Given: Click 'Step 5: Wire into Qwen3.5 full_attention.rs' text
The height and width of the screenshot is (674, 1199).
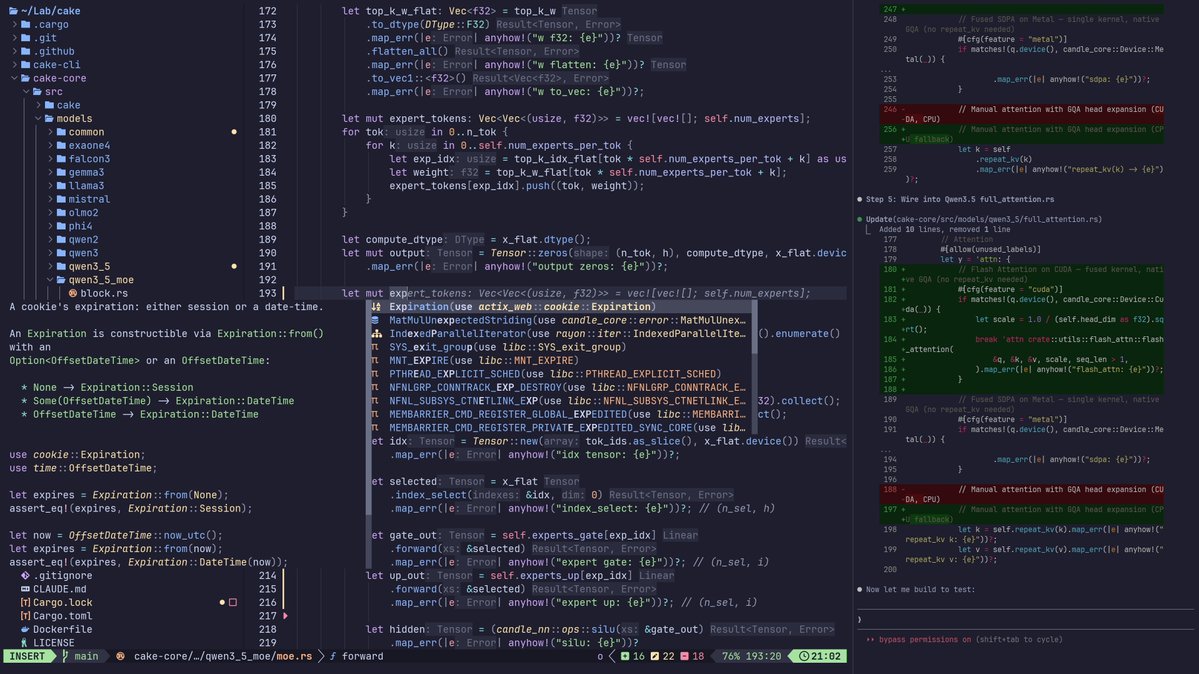Looking at the screenshot, I should [960, 199].
